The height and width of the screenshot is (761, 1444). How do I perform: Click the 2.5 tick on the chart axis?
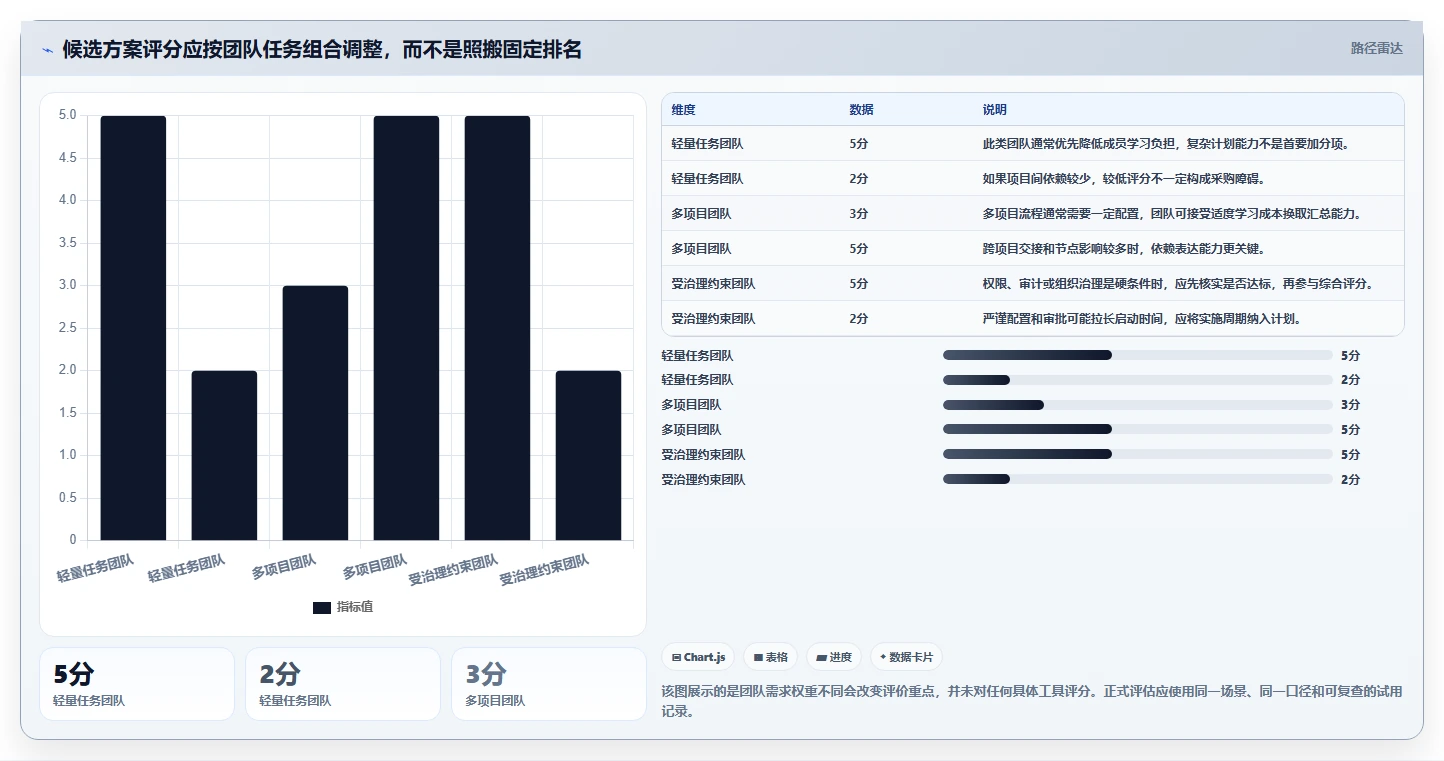click(68, 328)
